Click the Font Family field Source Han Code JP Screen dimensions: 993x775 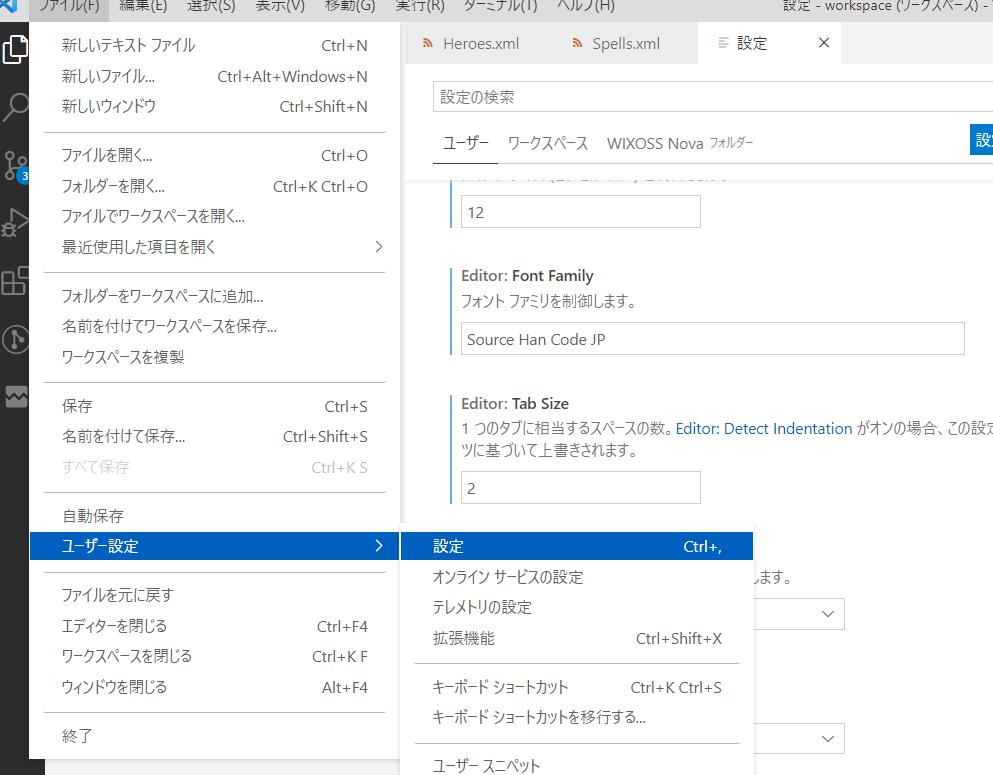pos(712,339)
